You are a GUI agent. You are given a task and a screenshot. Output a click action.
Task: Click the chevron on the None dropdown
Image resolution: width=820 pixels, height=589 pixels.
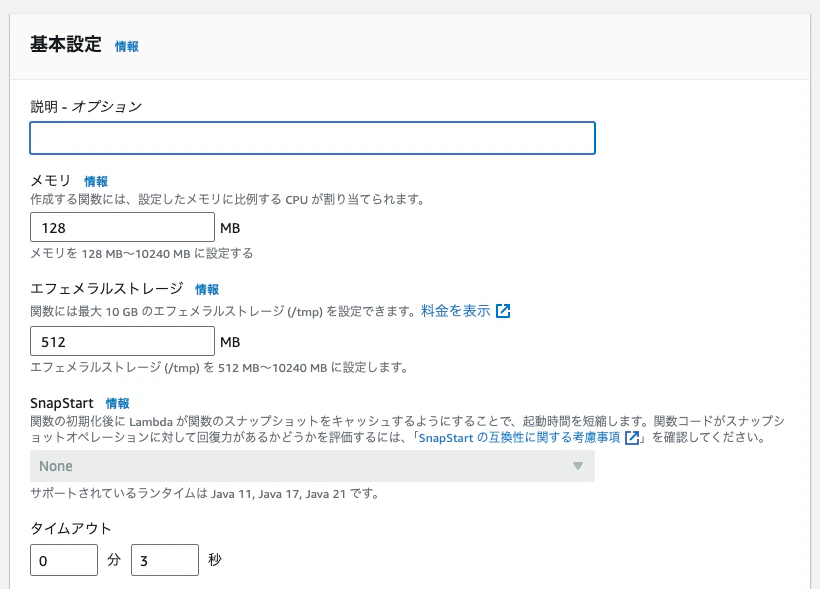coord(579,468)
